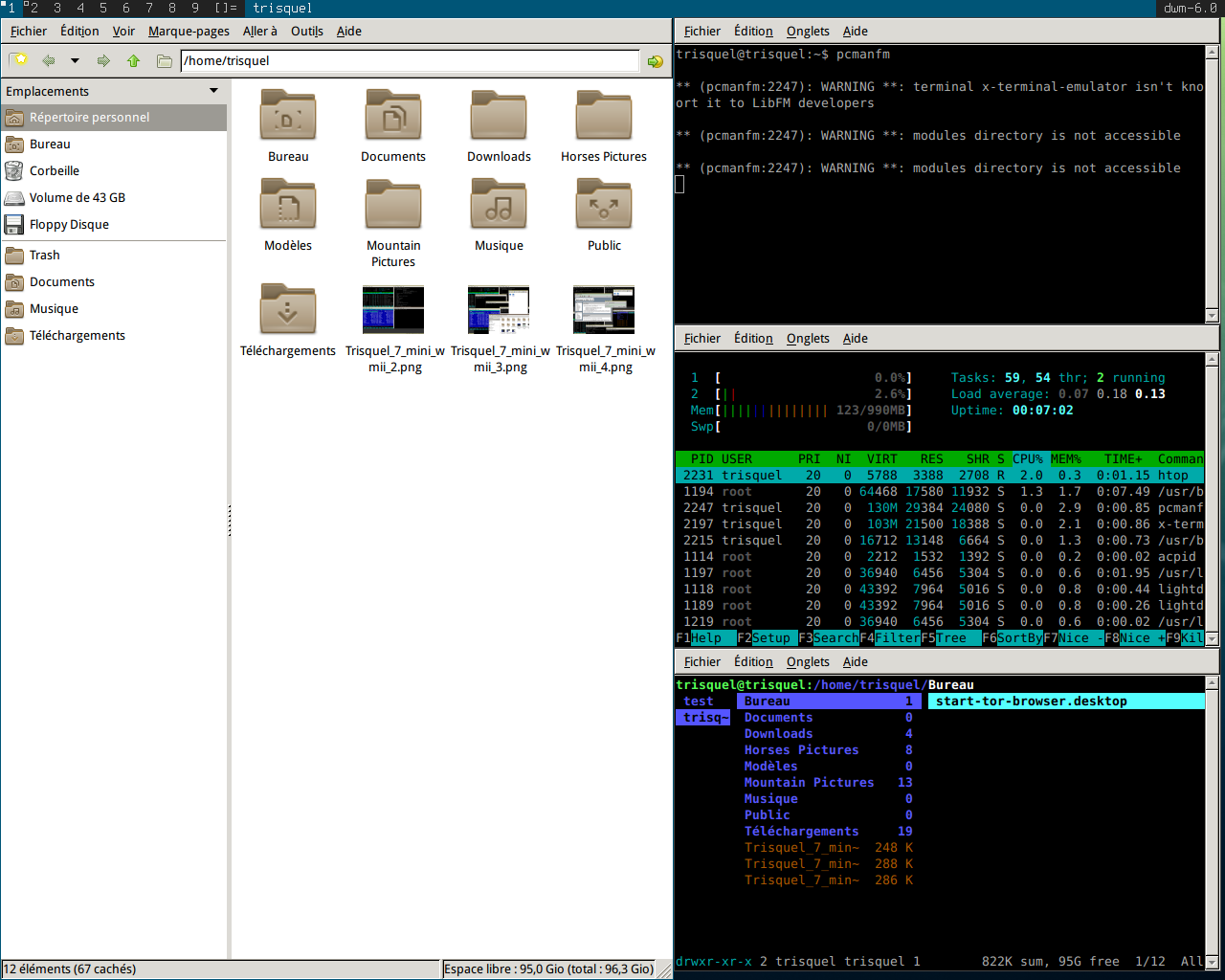
Task: Open the Édition menu in PCManFM
Action: coord(79,31)
